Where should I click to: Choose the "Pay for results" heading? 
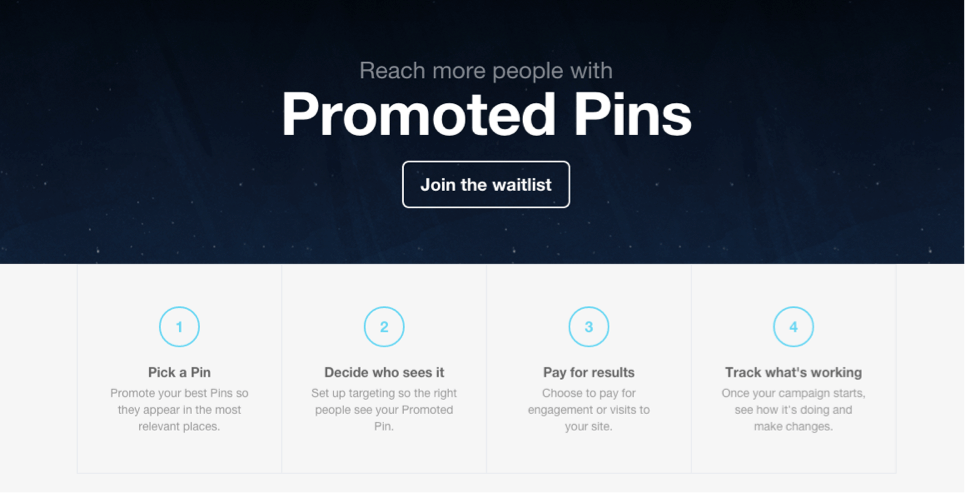(589, 373)
